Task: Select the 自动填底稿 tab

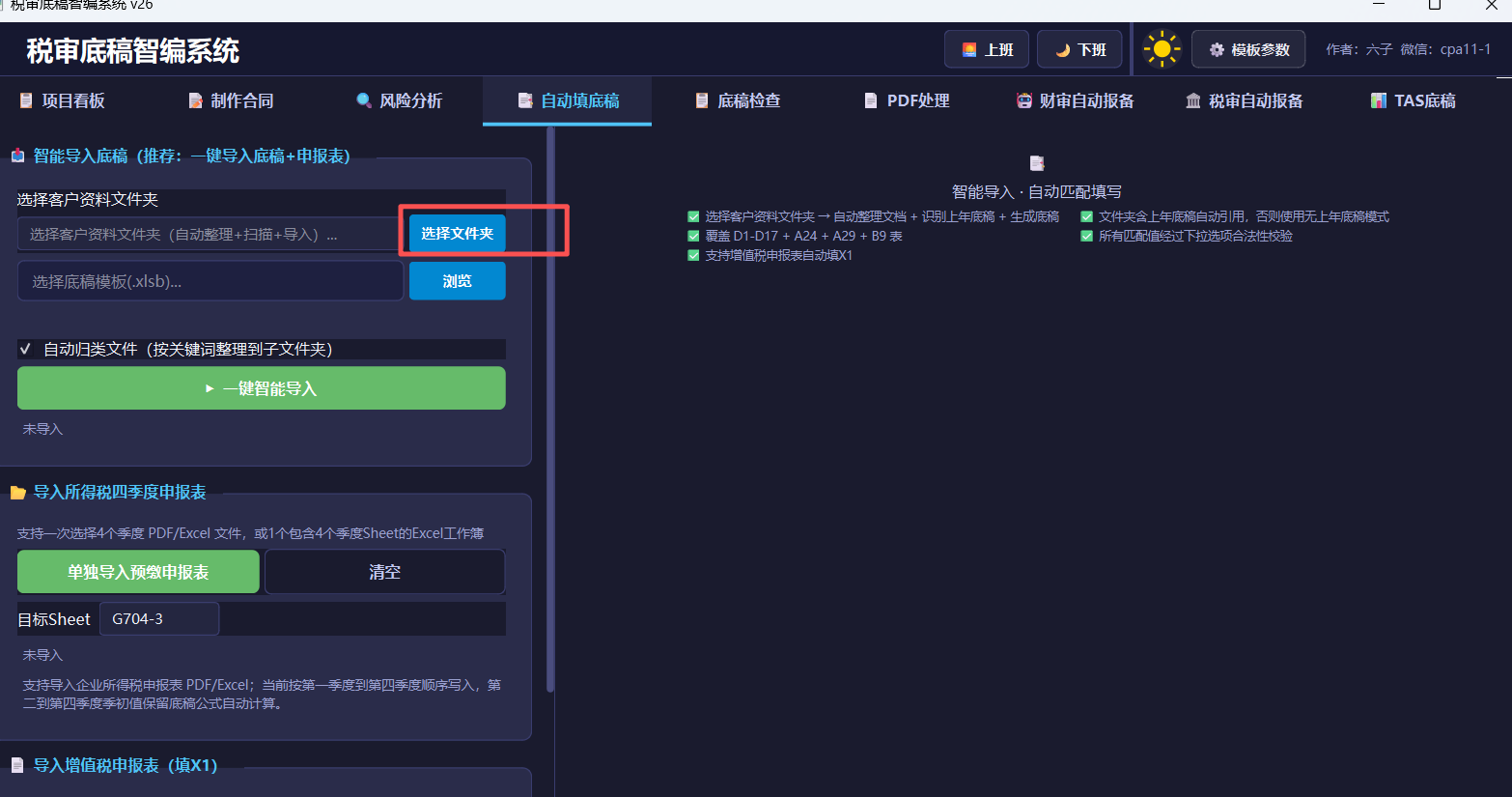Action: (568, 100)
